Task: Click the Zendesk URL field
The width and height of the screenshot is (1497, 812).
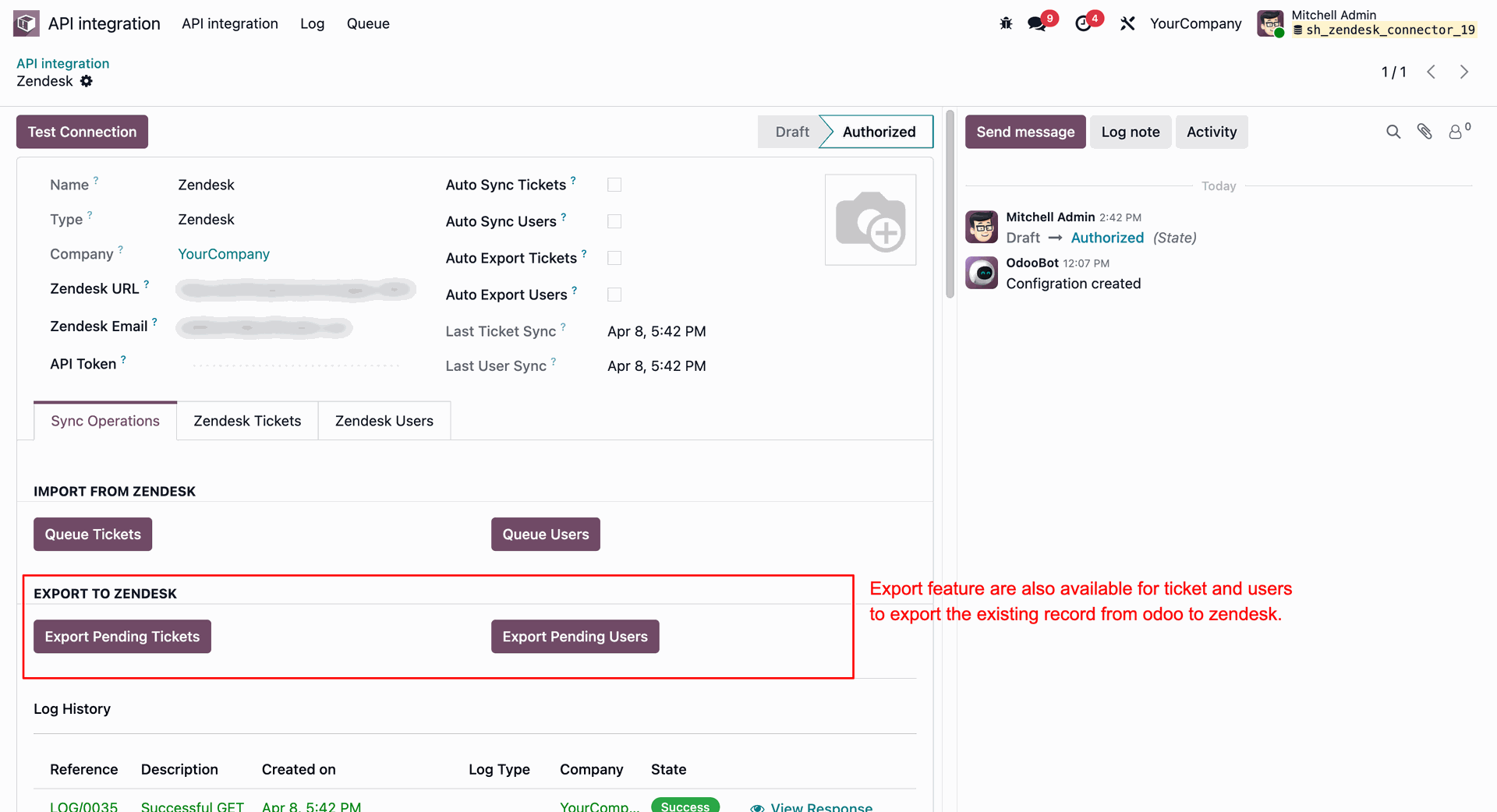Action: click(x=296, y=290)
